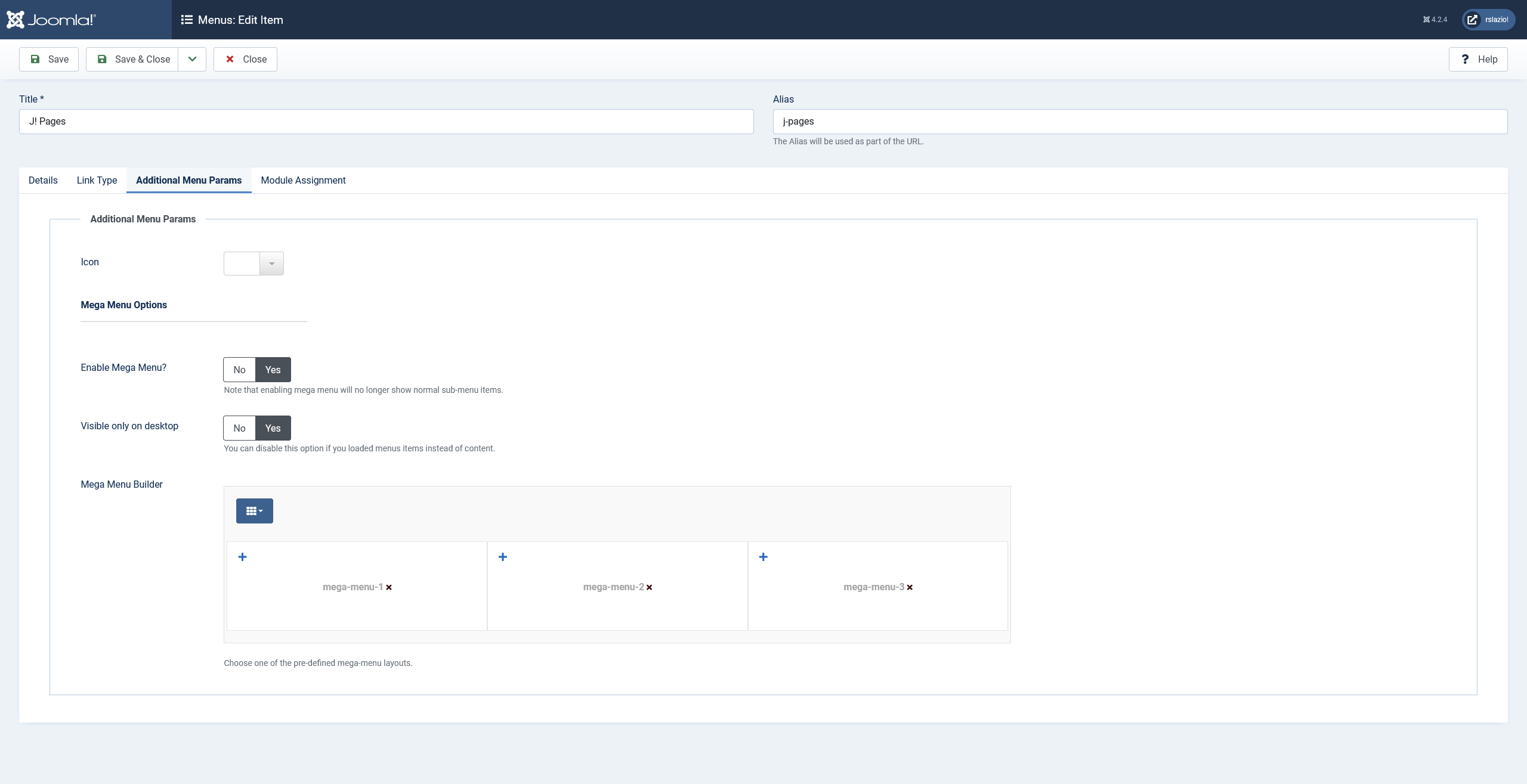Set Visible only on desktop to No
The image size is (1527, 784).
point(239,428)
